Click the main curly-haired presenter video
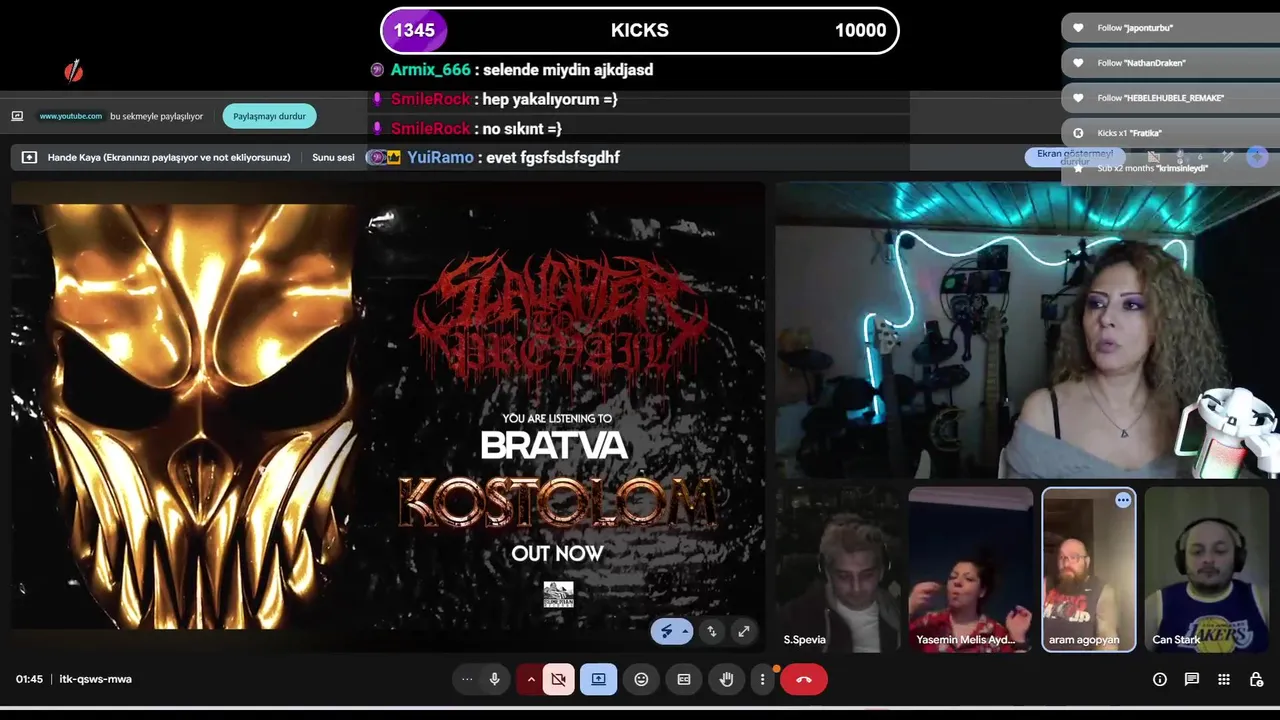Image resolution: width=1280 pixels, height=720 pixels. 1027,330
